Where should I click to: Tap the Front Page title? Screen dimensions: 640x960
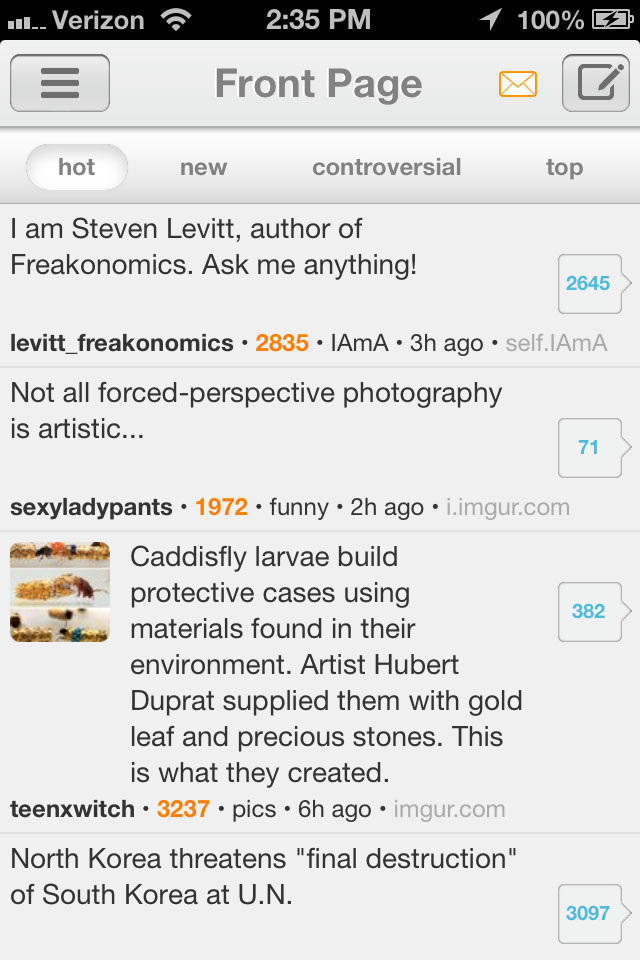coord(318,84)
